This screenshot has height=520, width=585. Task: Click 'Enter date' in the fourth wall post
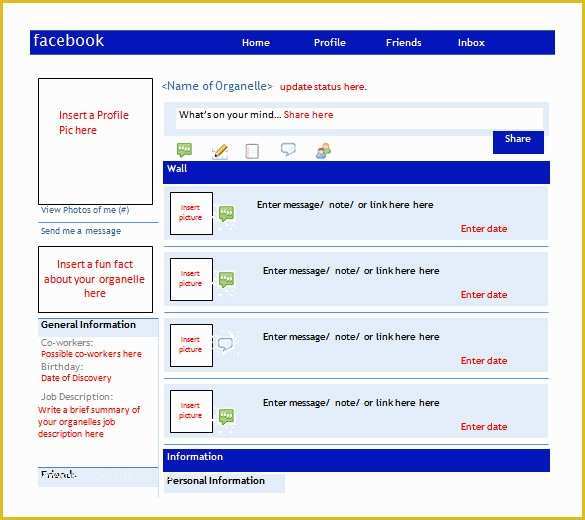[484, 427]
